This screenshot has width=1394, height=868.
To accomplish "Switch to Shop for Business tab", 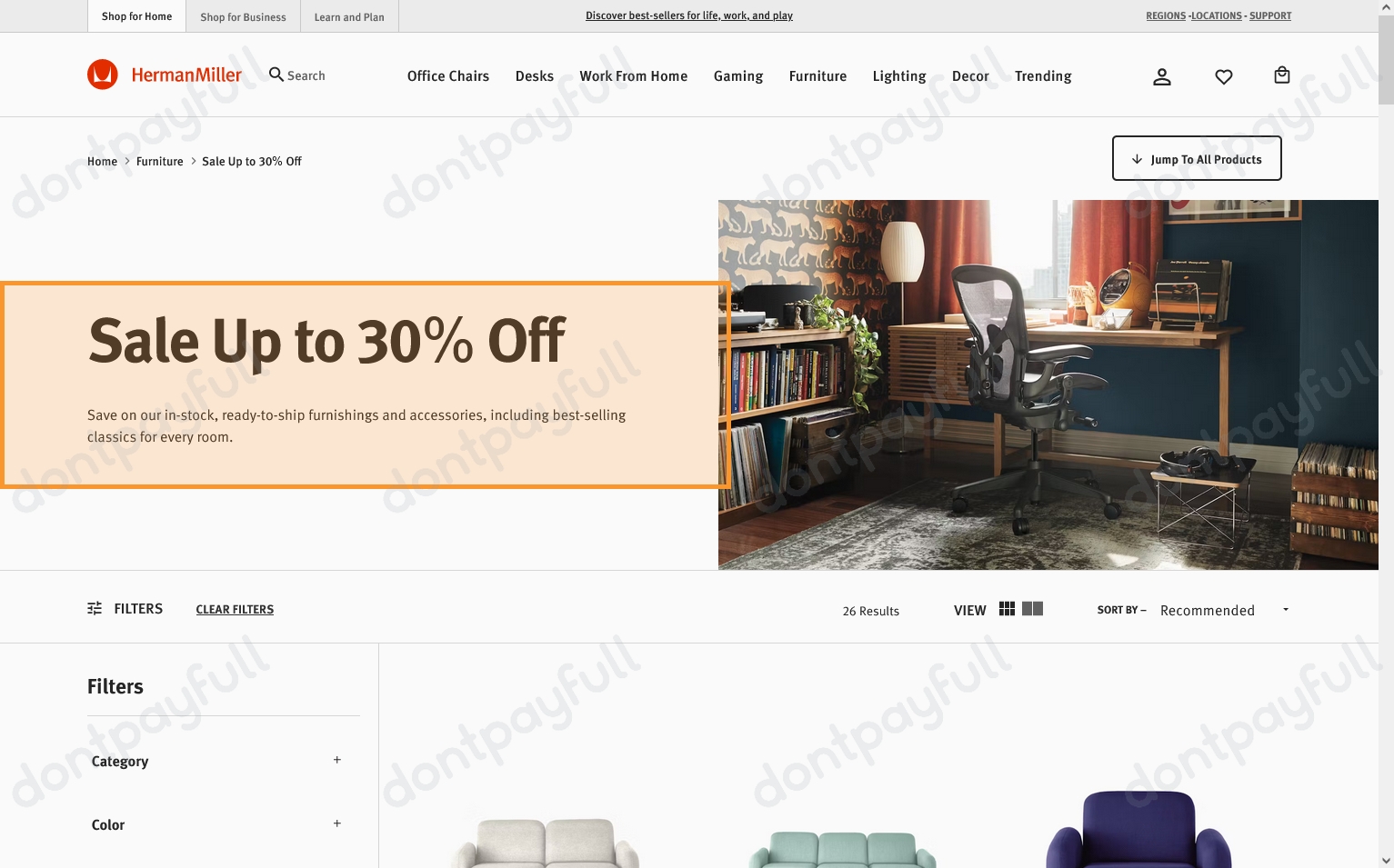I will 243,16.
